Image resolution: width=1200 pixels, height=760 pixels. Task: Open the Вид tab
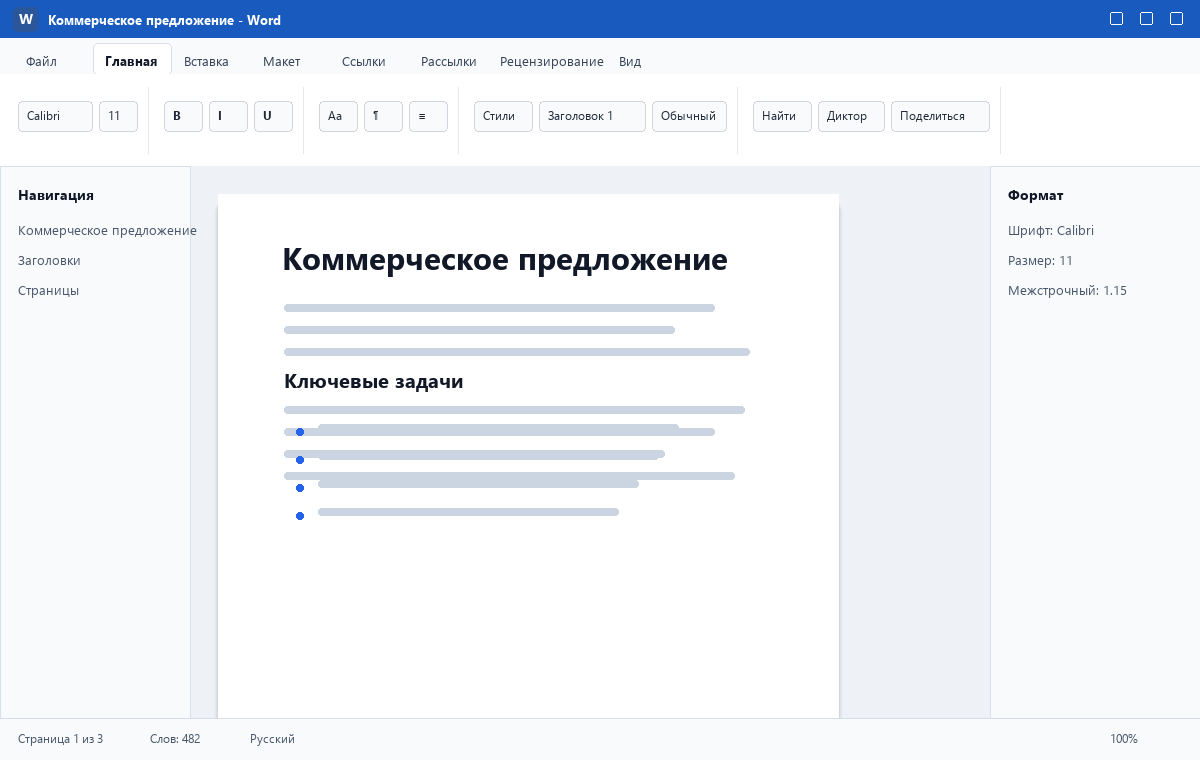point(630,61)
